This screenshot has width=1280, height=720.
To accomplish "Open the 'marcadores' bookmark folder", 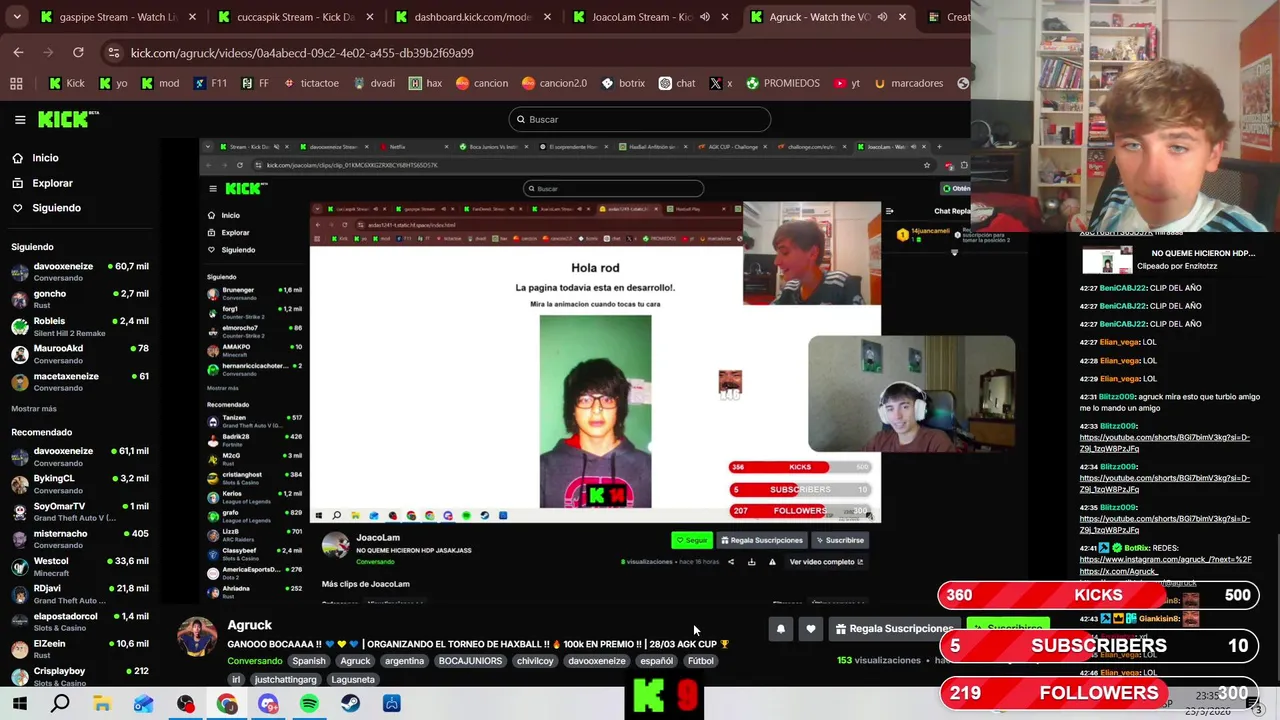I will point(907,83).
